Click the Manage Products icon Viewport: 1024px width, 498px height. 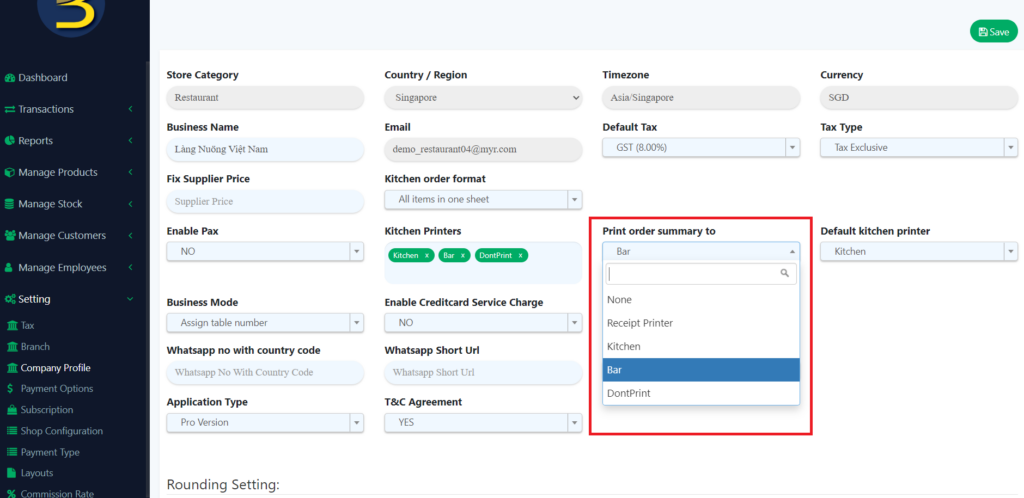pyautogui.click(x=10, y=173)
